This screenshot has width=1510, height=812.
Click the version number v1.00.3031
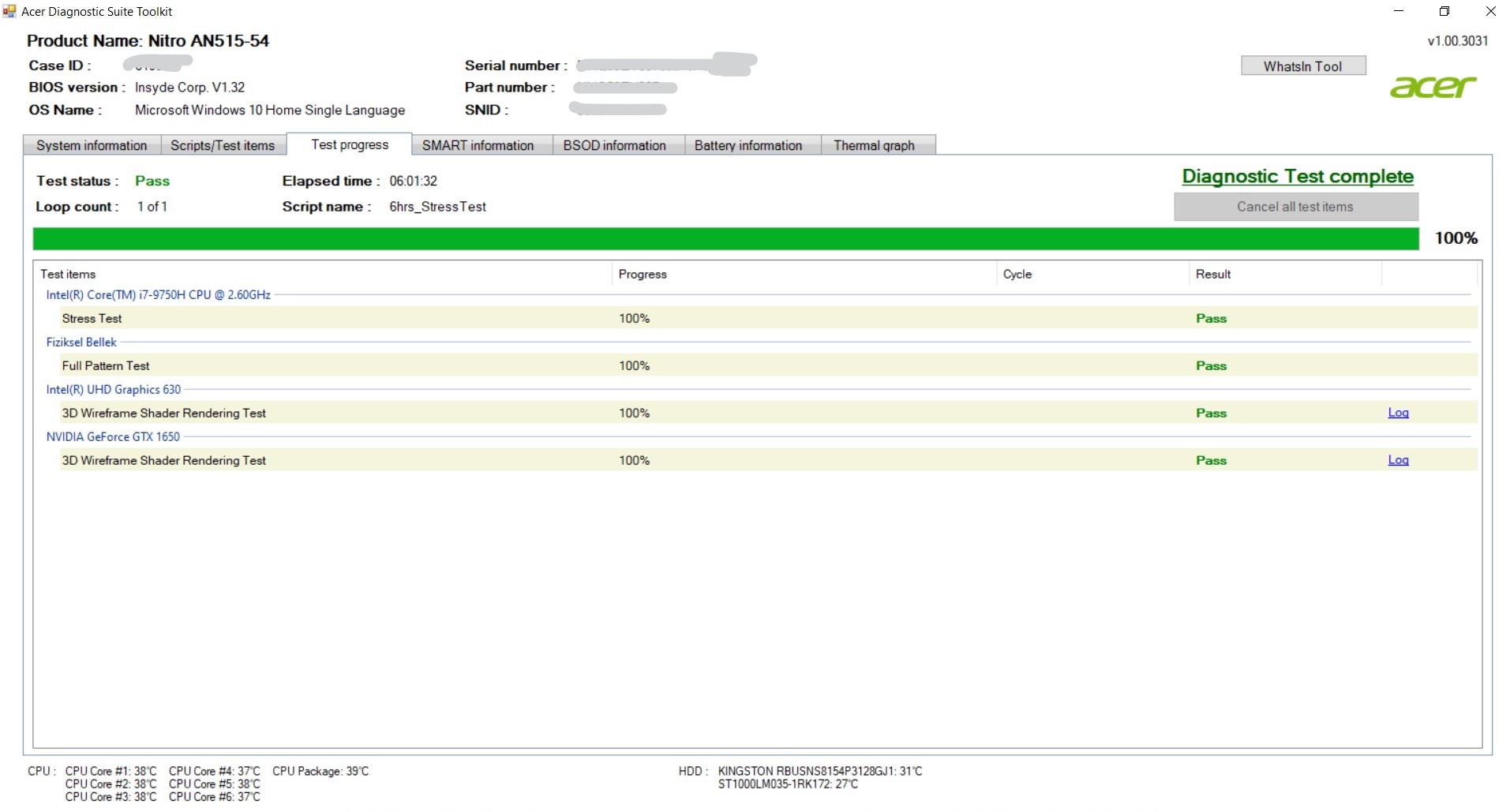coord(1458,41)
